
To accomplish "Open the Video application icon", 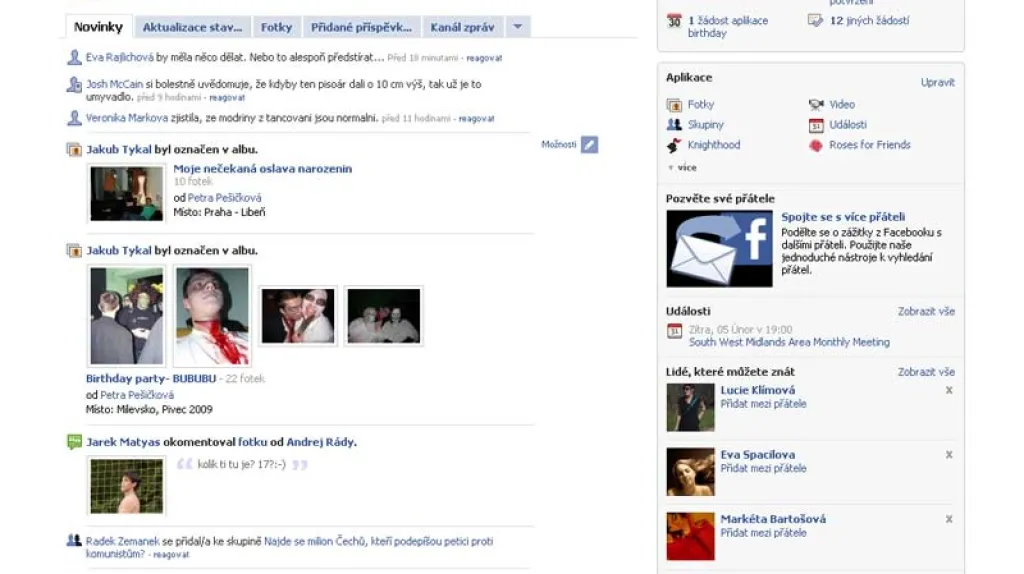I will coord(816,104).
